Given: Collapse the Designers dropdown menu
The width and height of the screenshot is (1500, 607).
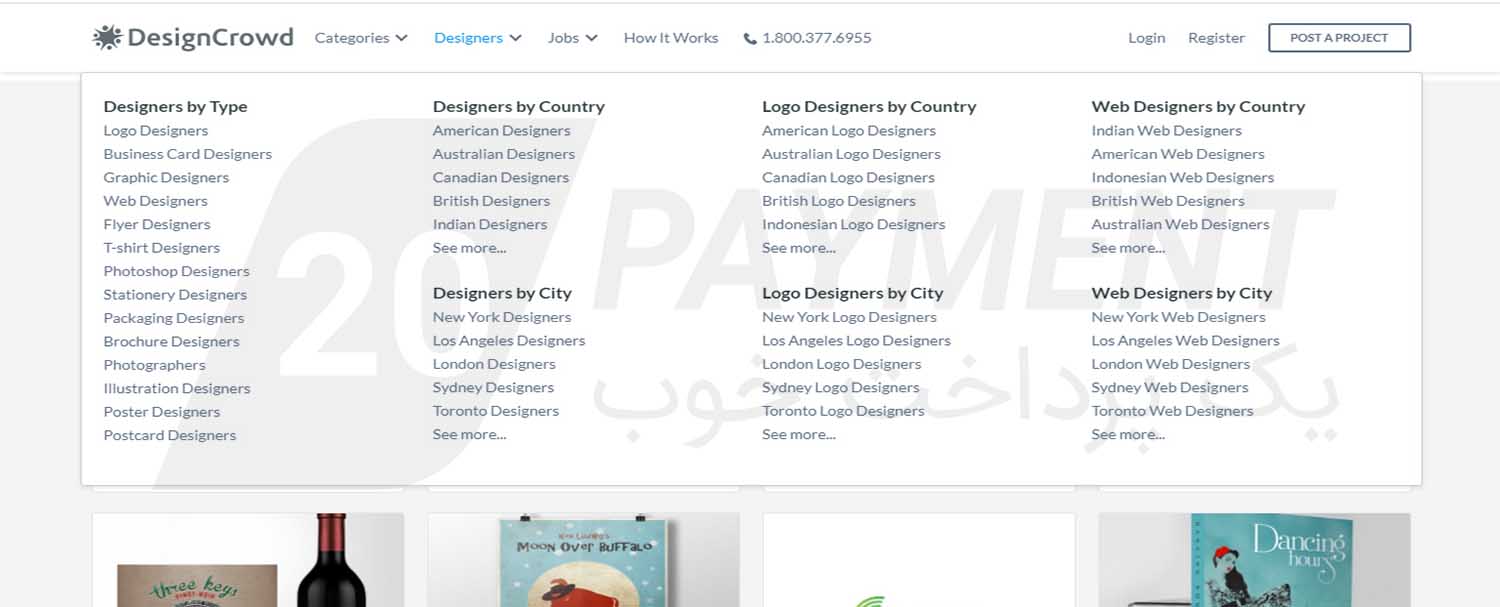Looking at the screenshot, I should [x=478, y=38].
